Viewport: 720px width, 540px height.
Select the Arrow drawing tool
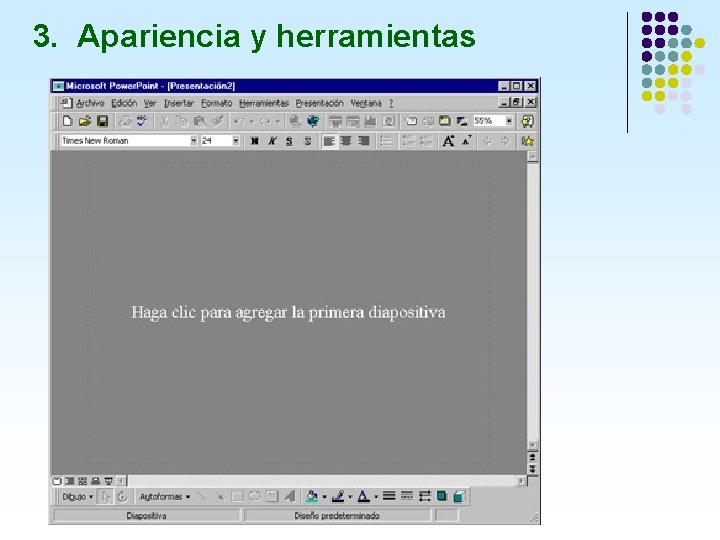pos(219,496)
